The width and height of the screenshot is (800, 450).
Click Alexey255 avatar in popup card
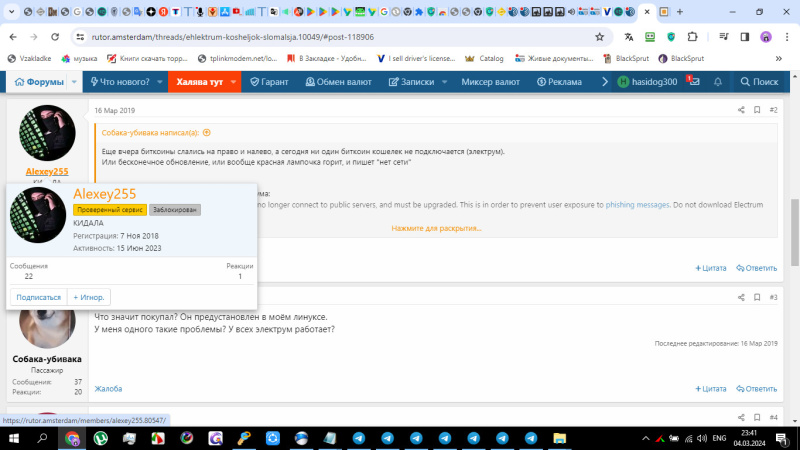(x=38, y=215)
